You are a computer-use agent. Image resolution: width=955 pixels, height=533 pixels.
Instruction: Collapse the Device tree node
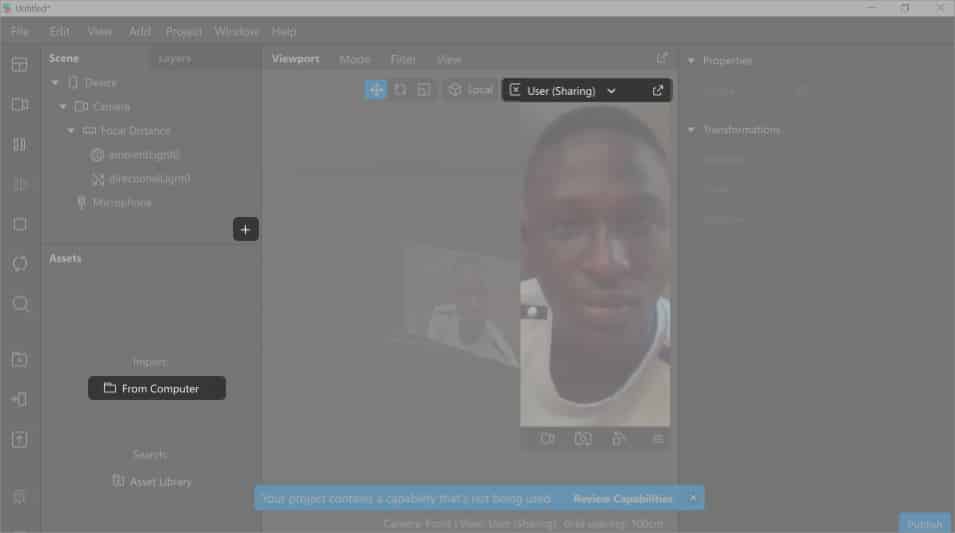click(x=55, y=83)
